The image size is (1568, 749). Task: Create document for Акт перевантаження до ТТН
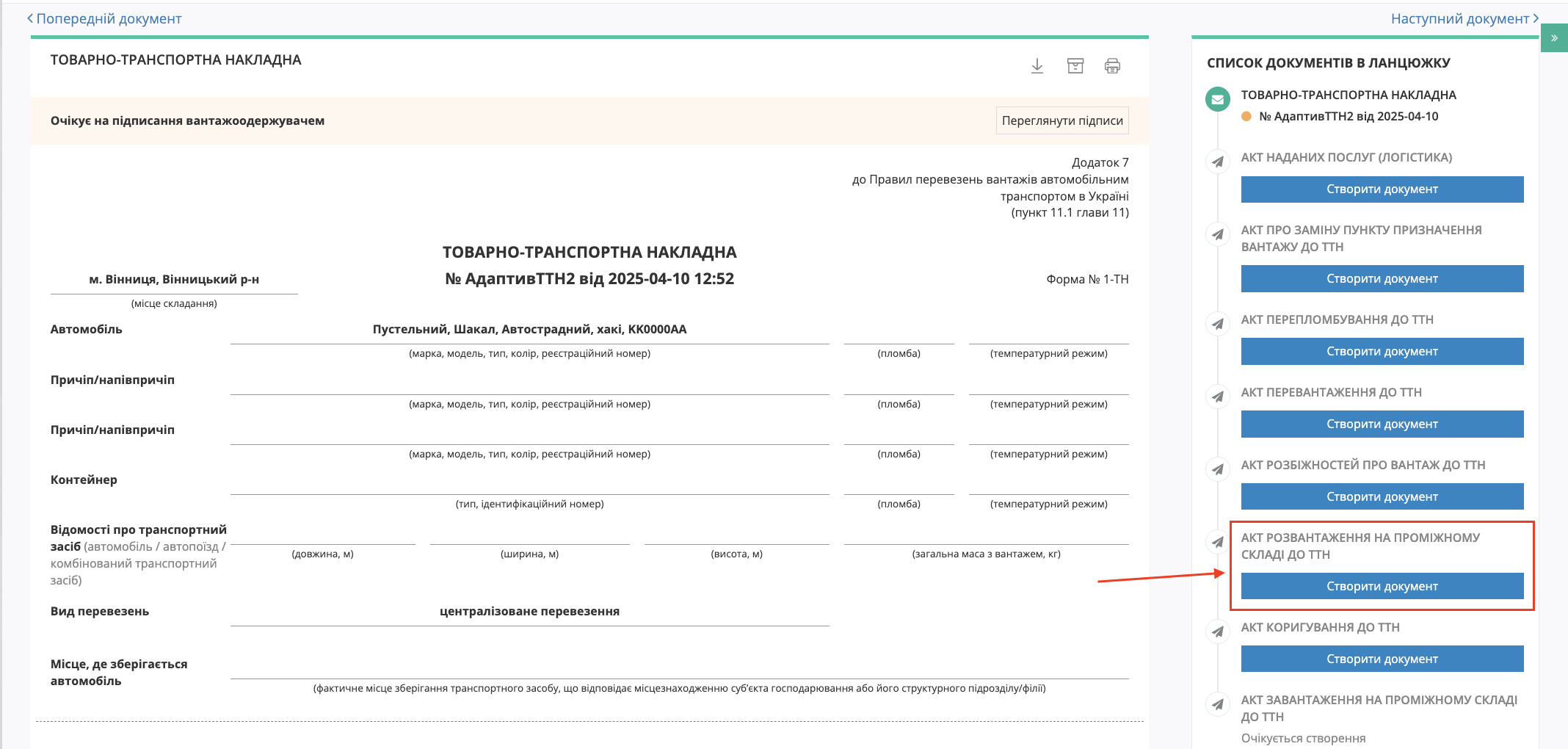(1382, 424)
